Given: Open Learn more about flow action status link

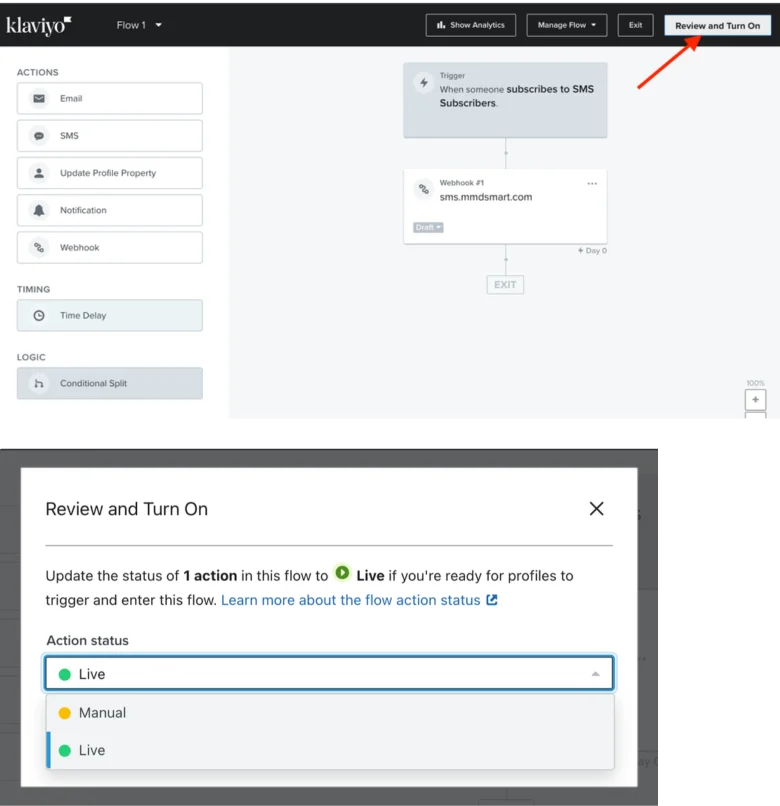Looking at the screenshot, I should 351,600.
